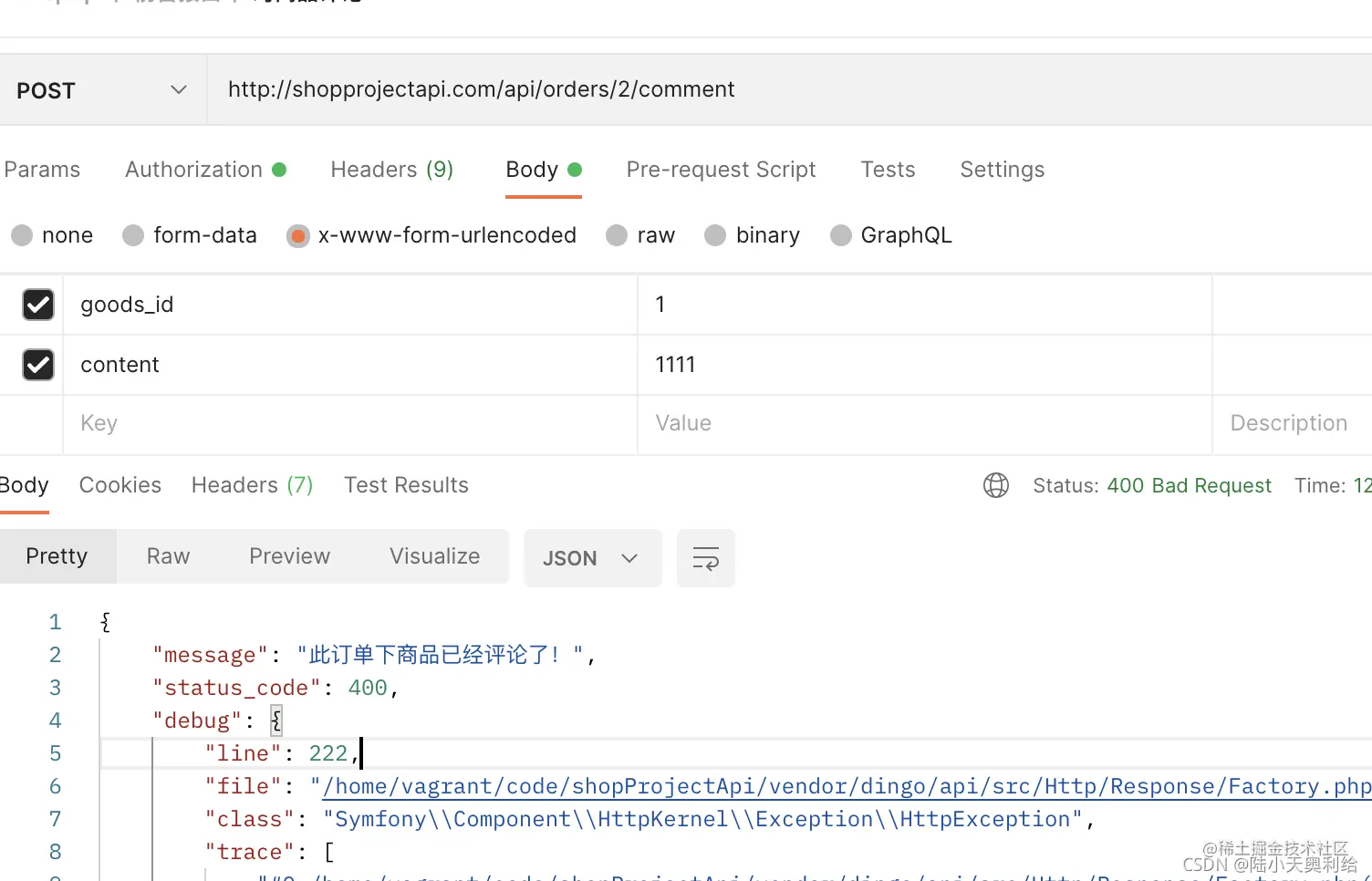Click line number 1 in the gutter
Image resolution: width=1372 pixels, height=881 pixels.
coord(55,622)
